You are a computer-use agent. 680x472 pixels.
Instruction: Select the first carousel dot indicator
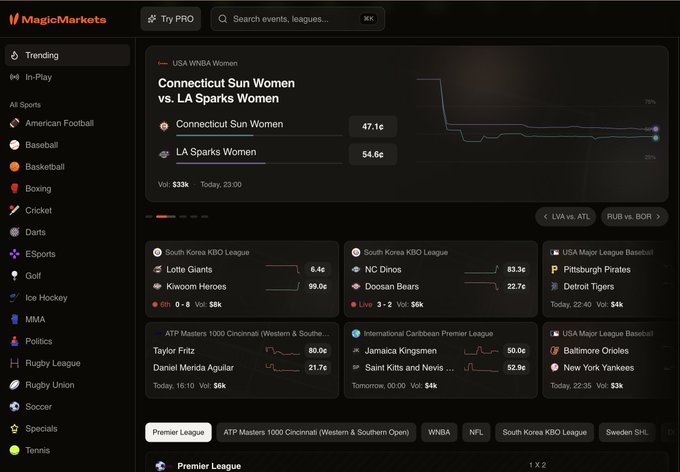pos(149,216)
